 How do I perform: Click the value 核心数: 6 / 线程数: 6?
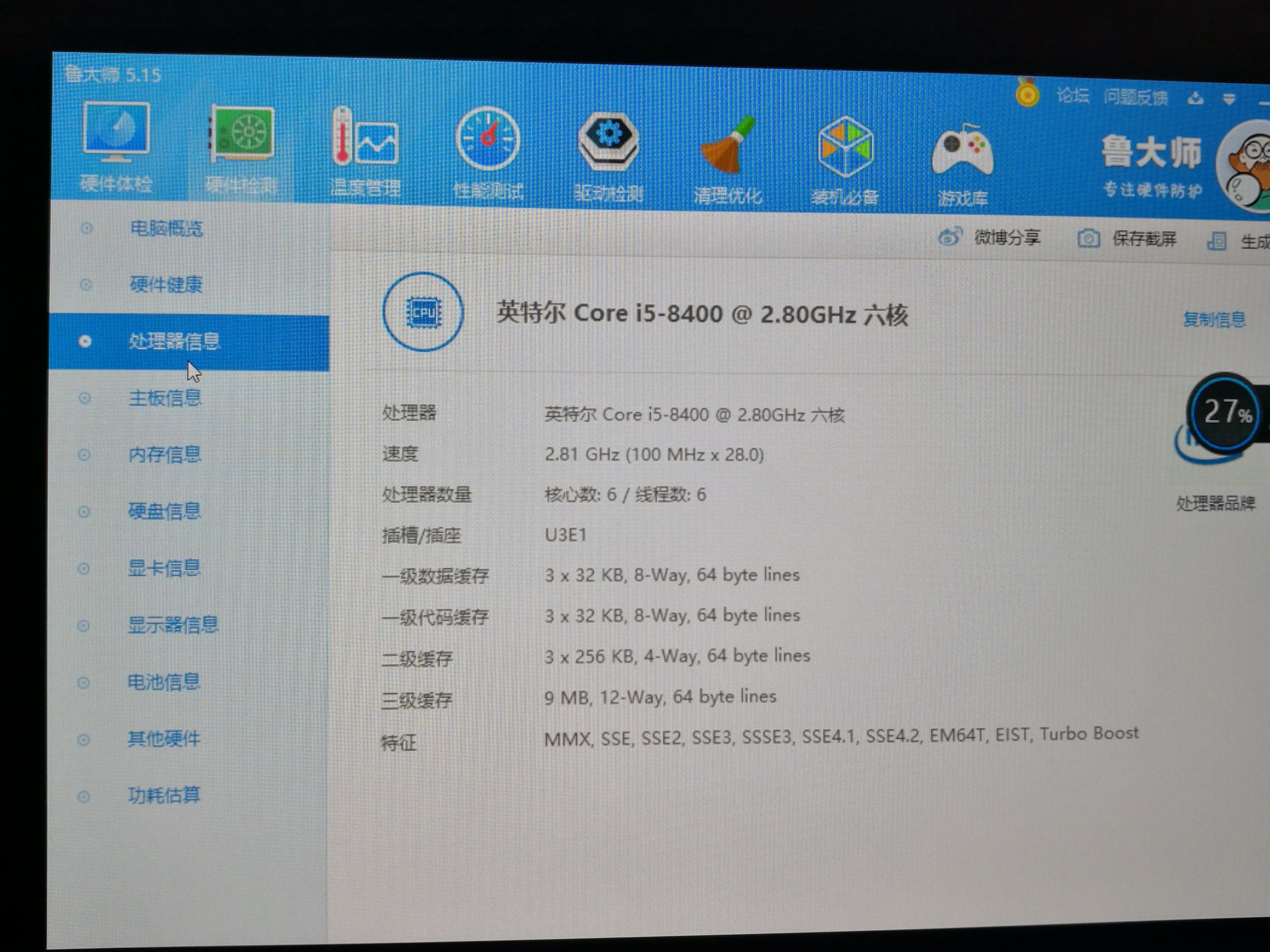(625, 495)
